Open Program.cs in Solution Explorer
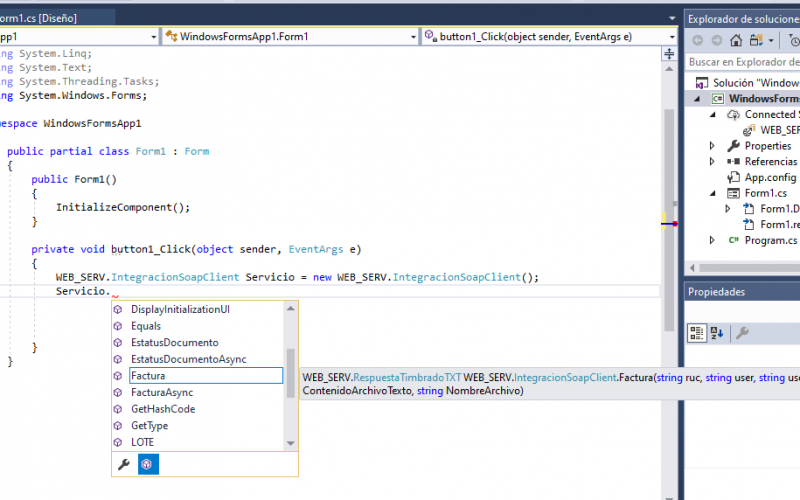800x500 pixels. point(770,240)
